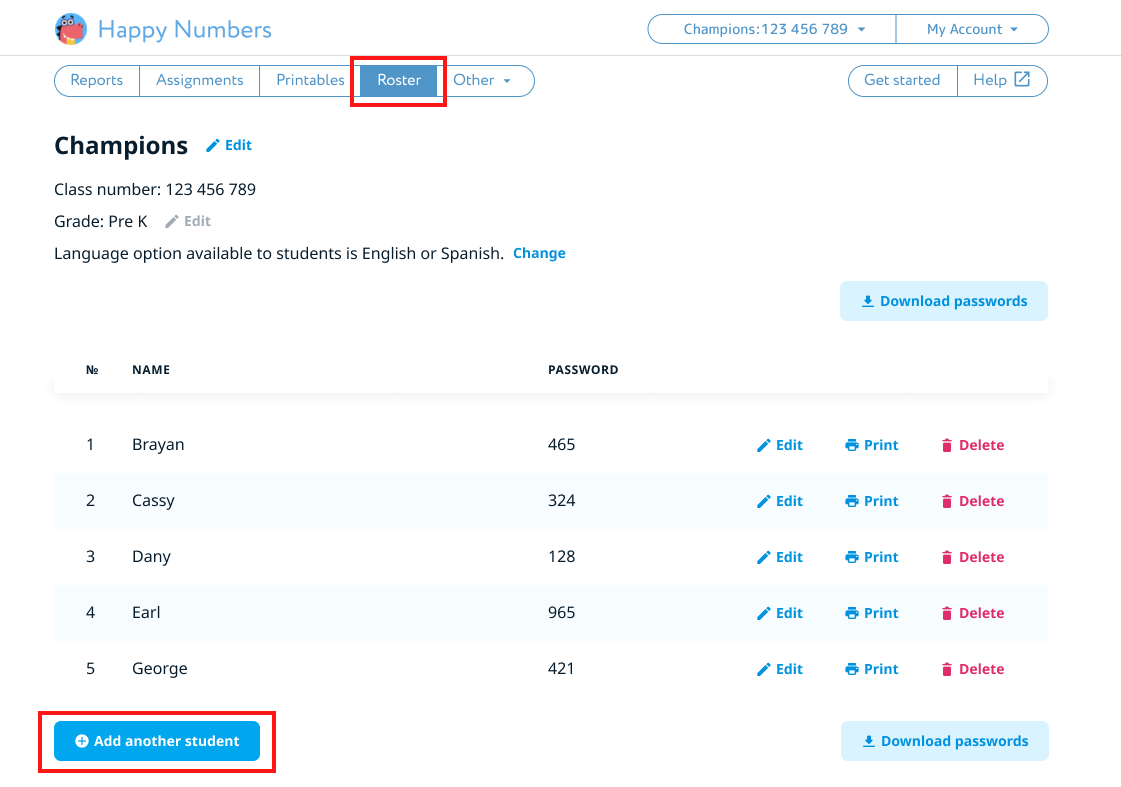Click the pencil Edit icon for Brayan
Screen dimensions: 1121x787
click(x=764, y=446)
